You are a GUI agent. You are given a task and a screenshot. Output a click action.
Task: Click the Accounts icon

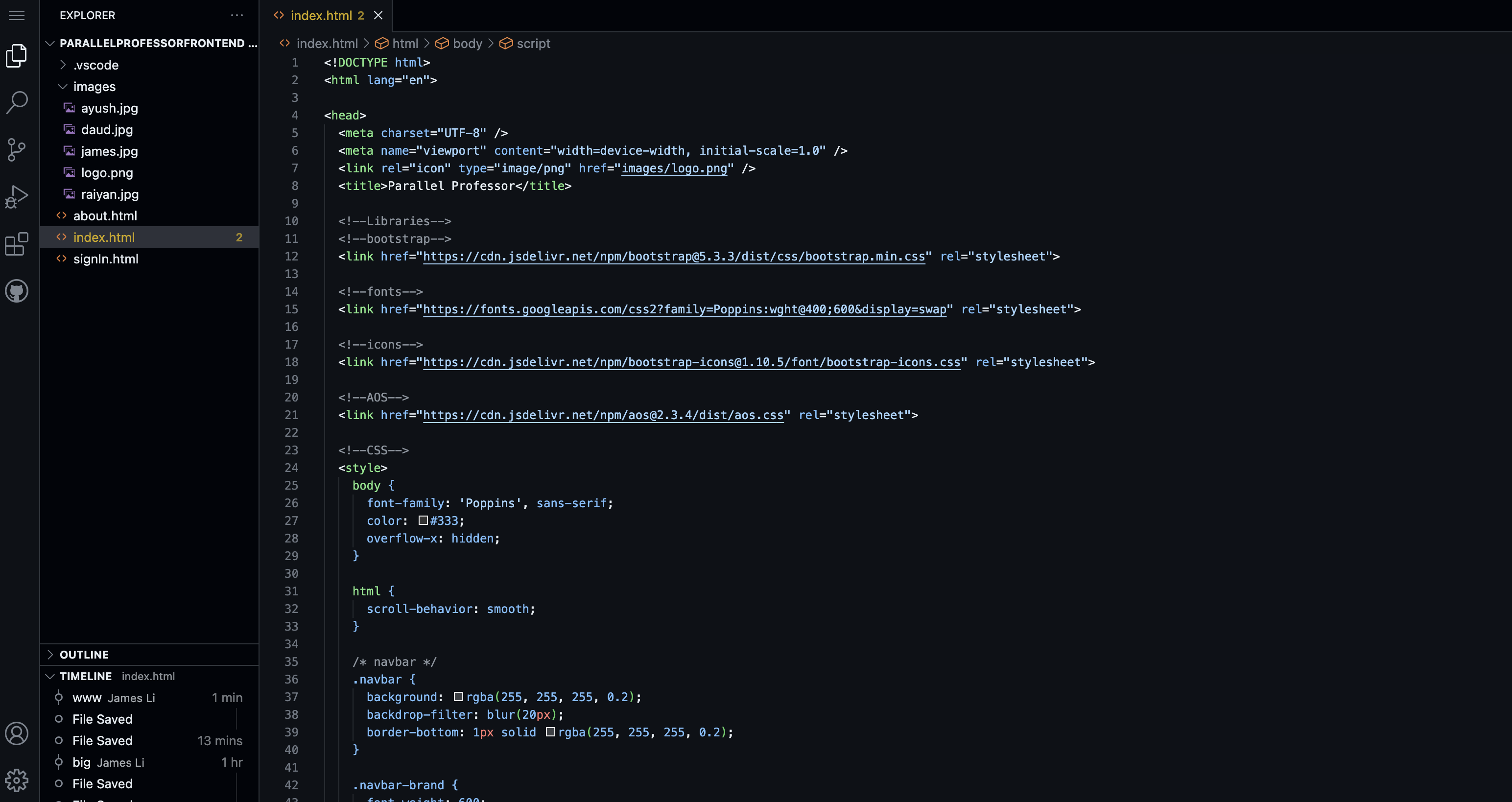[17, 733]
